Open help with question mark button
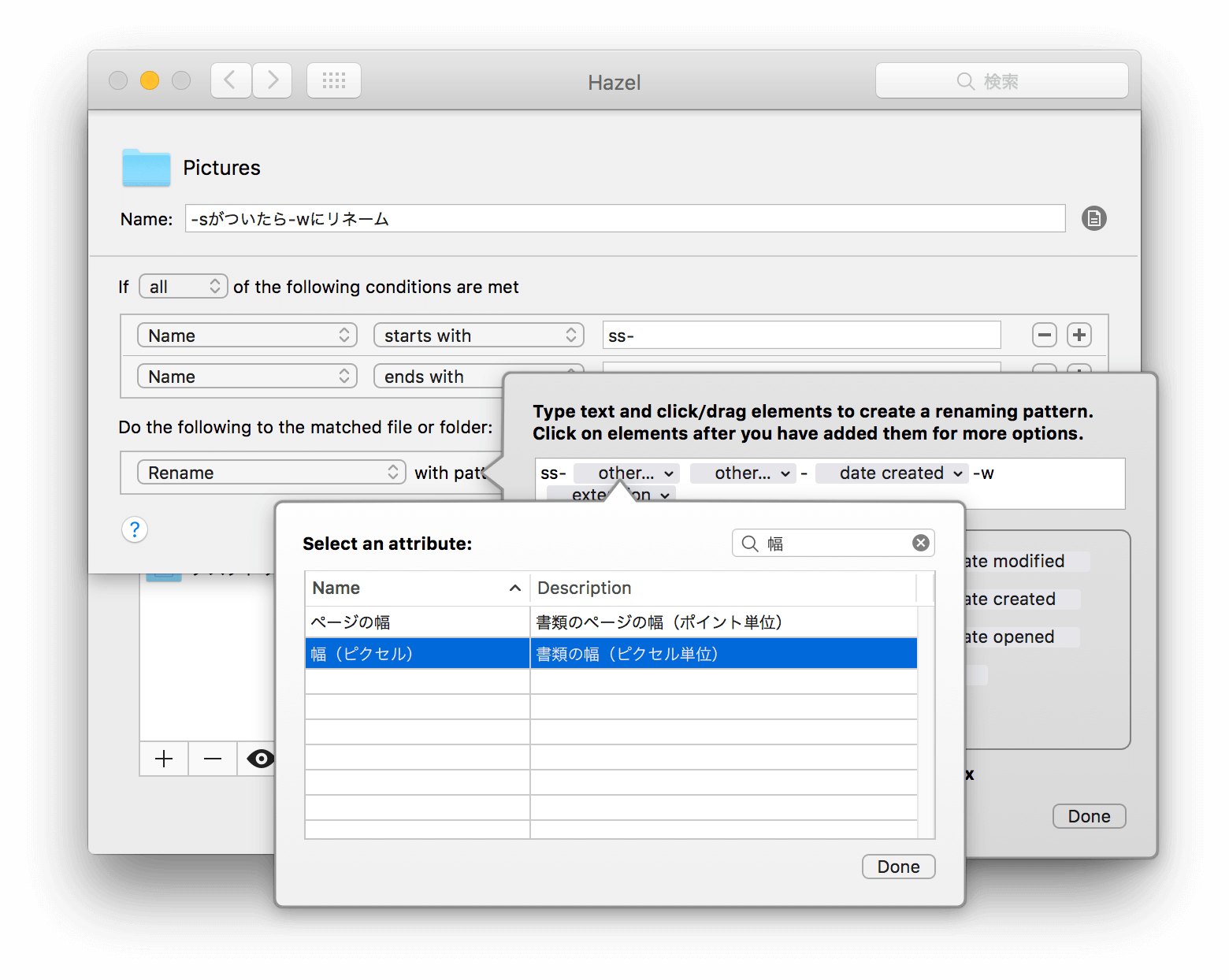The image size is (1229, 980). (135, 529)
